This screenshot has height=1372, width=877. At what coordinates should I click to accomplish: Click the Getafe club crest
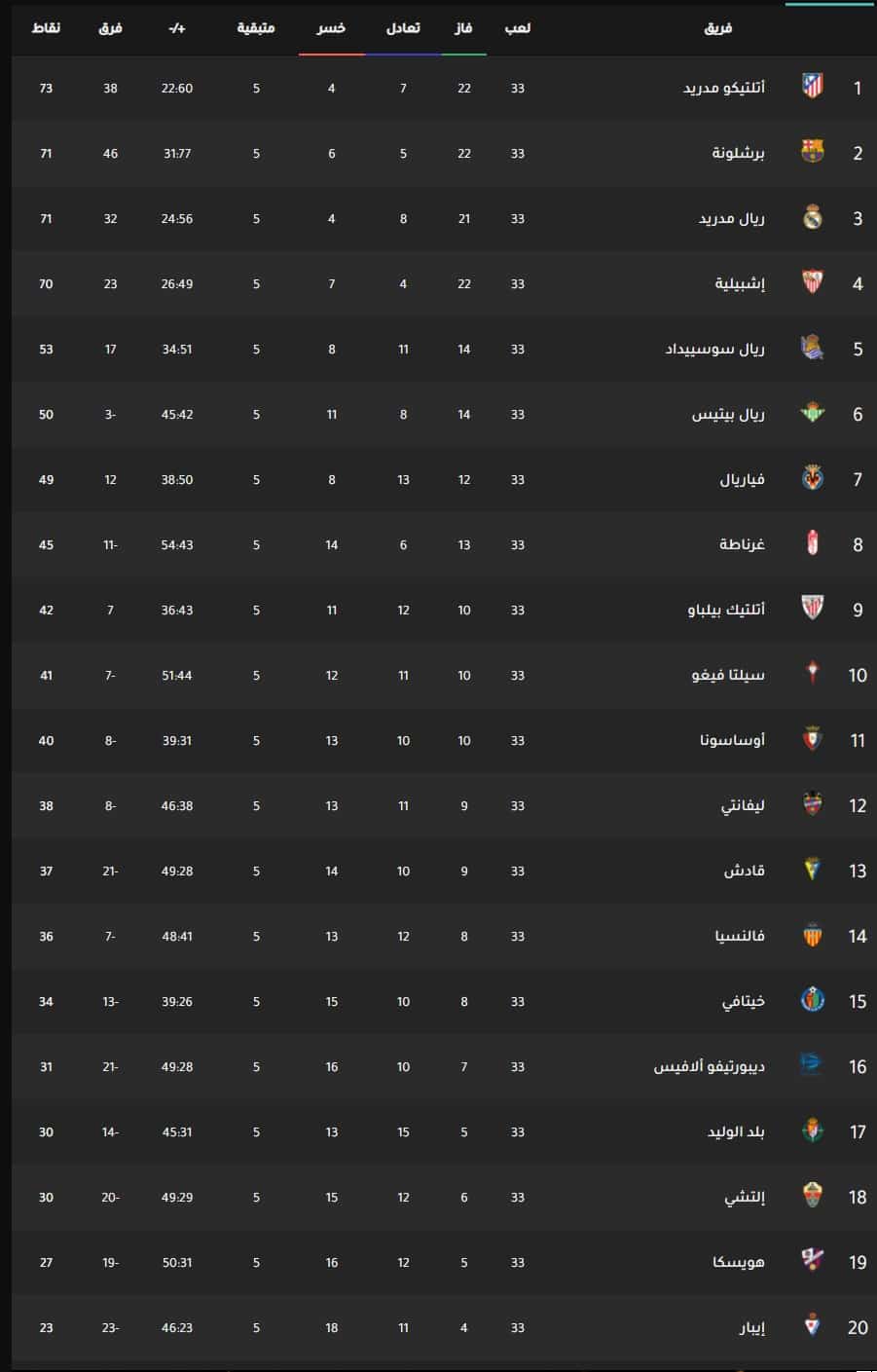tap(812, 1001)
